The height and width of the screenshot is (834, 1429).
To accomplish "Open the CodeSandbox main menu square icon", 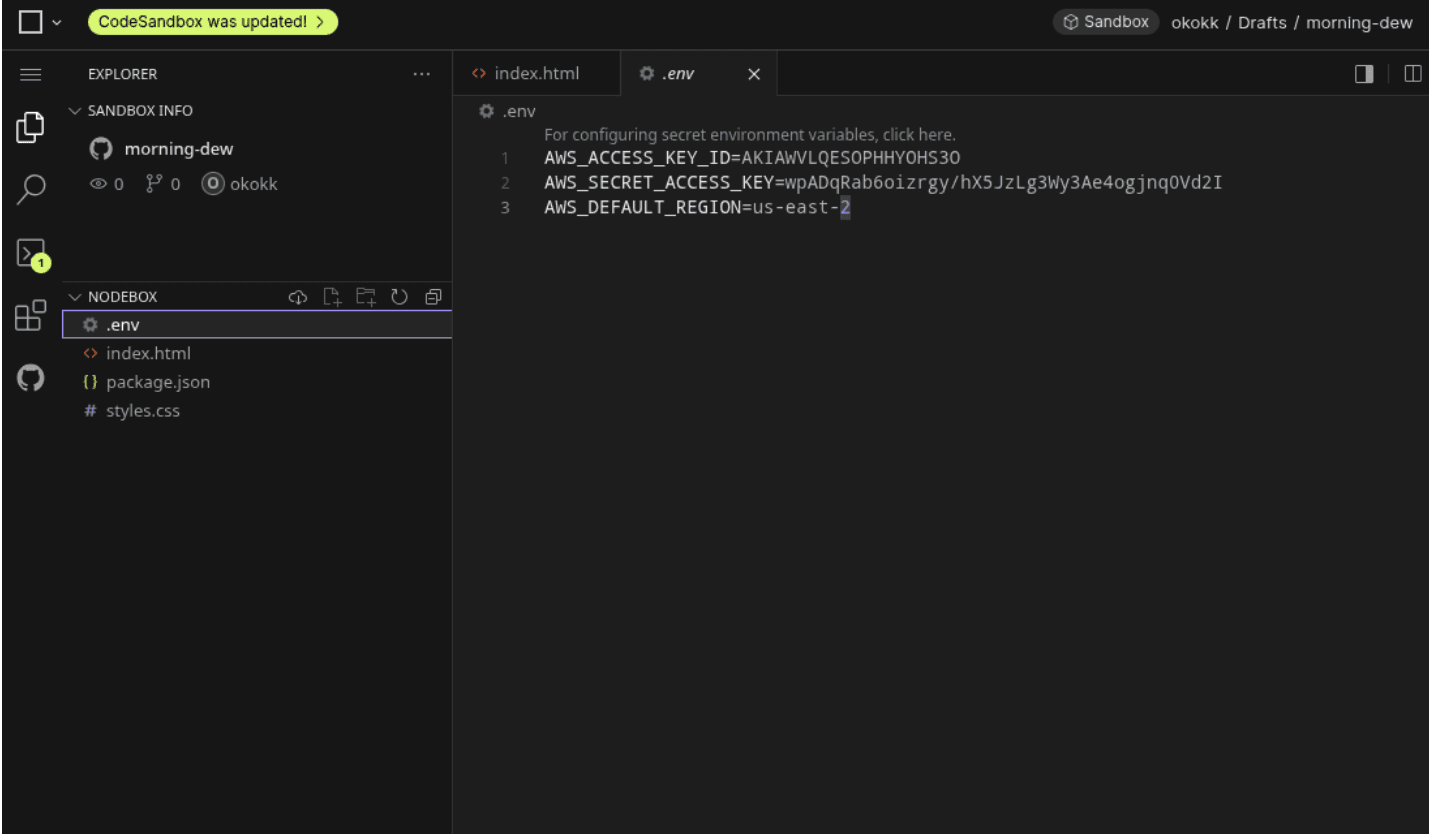I will pyautogui.click(x=31, y=22).
